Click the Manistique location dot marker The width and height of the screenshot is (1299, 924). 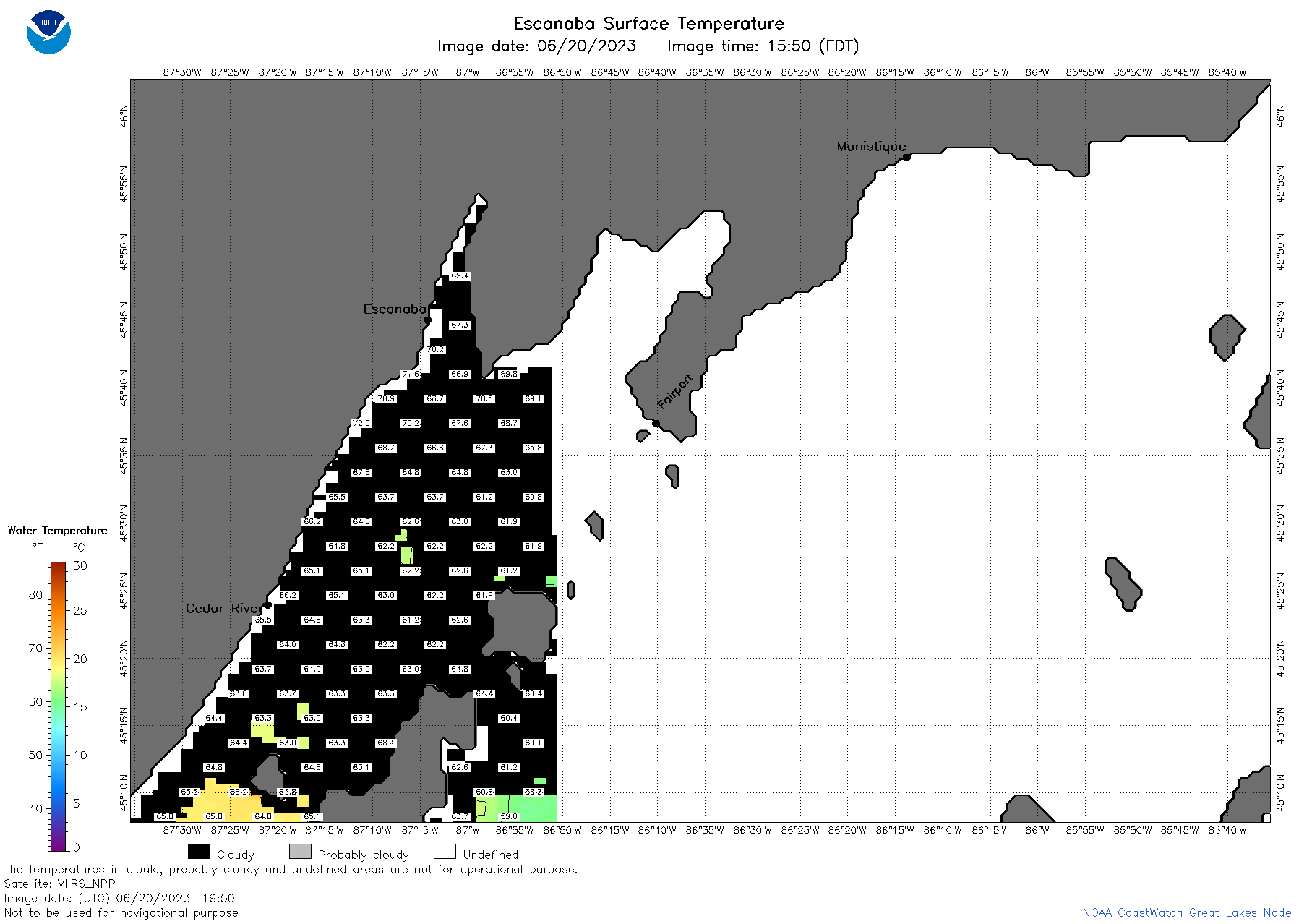point(906,157)
